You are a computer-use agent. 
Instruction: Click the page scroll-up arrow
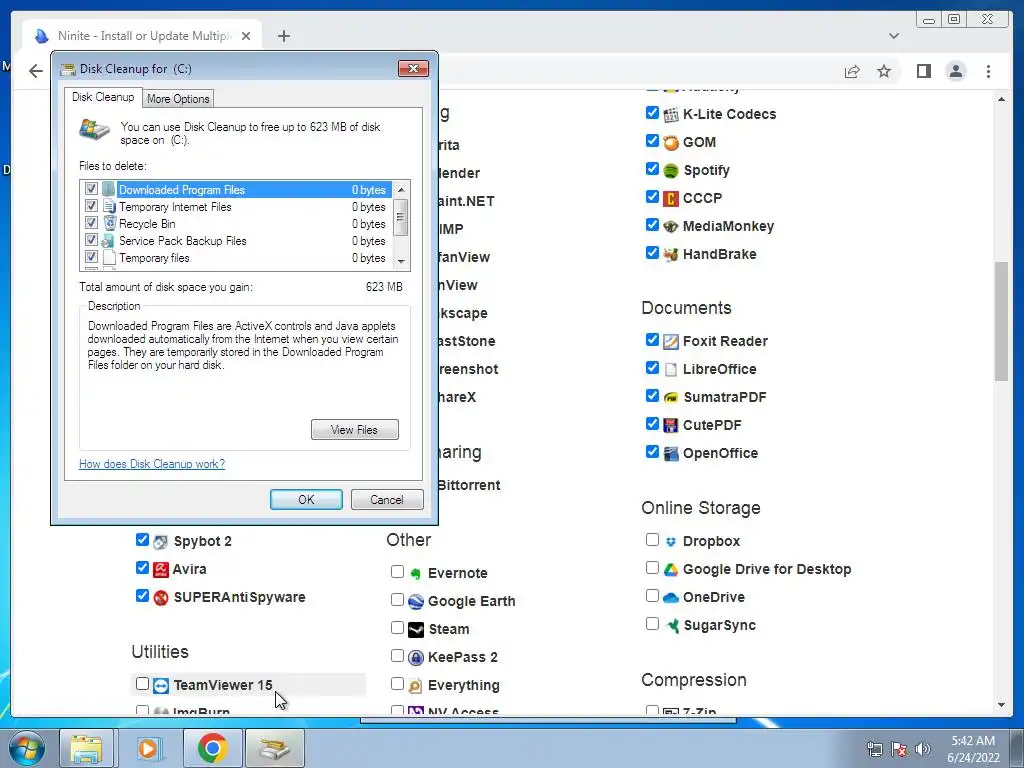pyautogui.click(x=1001, y=99)
